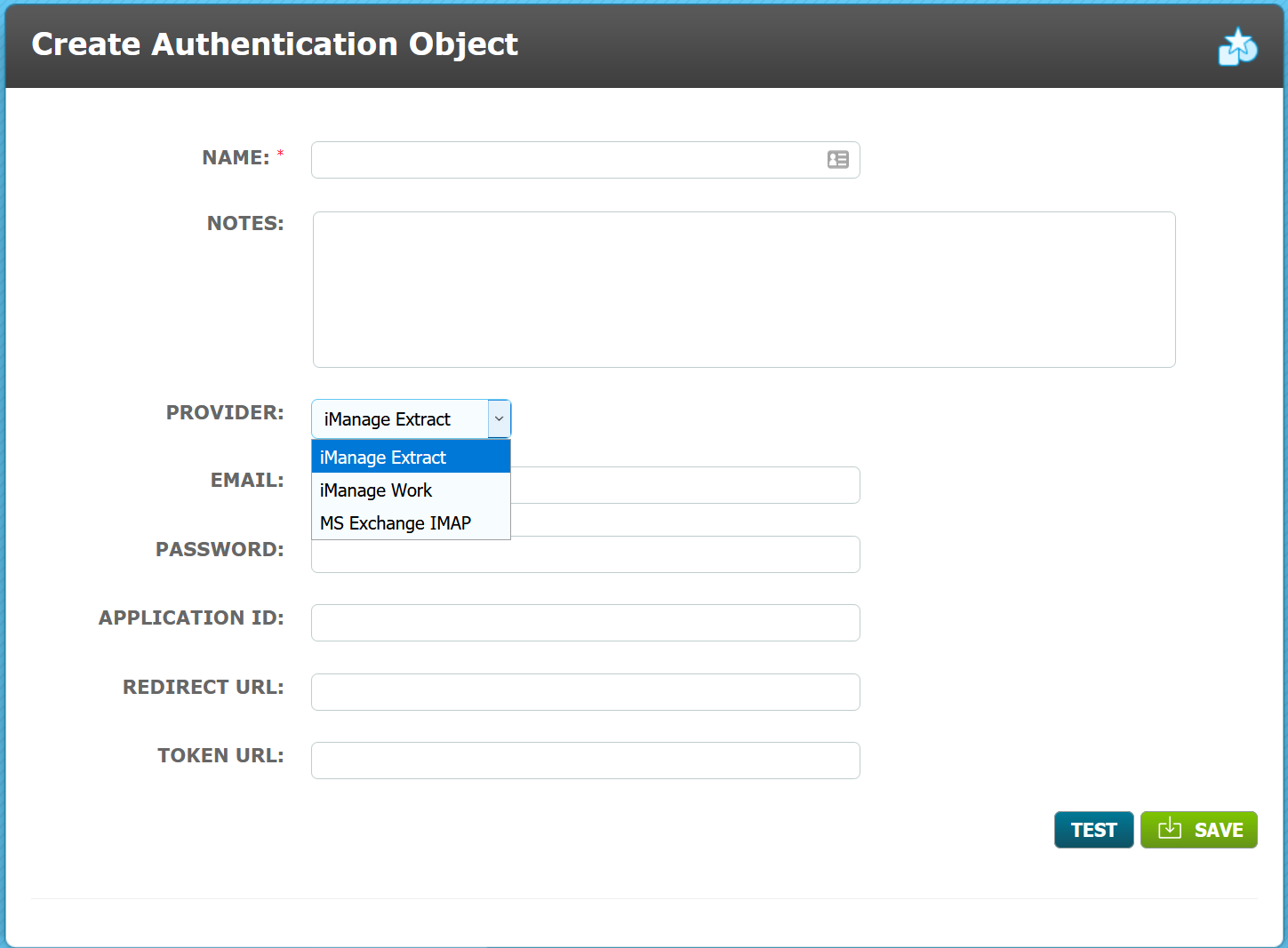
Task: Click inside the Notes text area
Action: (744, 290)
